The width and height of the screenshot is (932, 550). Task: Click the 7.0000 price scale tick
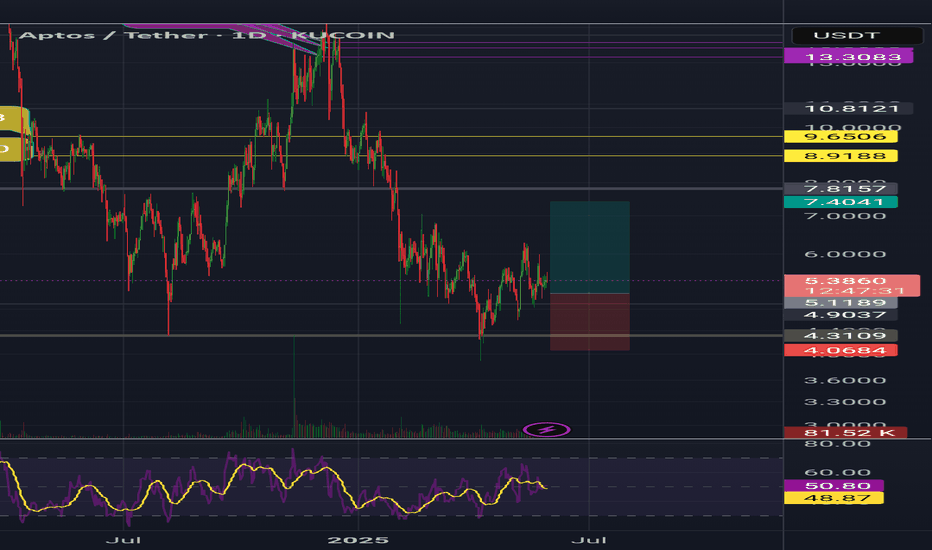coord(845,216)
